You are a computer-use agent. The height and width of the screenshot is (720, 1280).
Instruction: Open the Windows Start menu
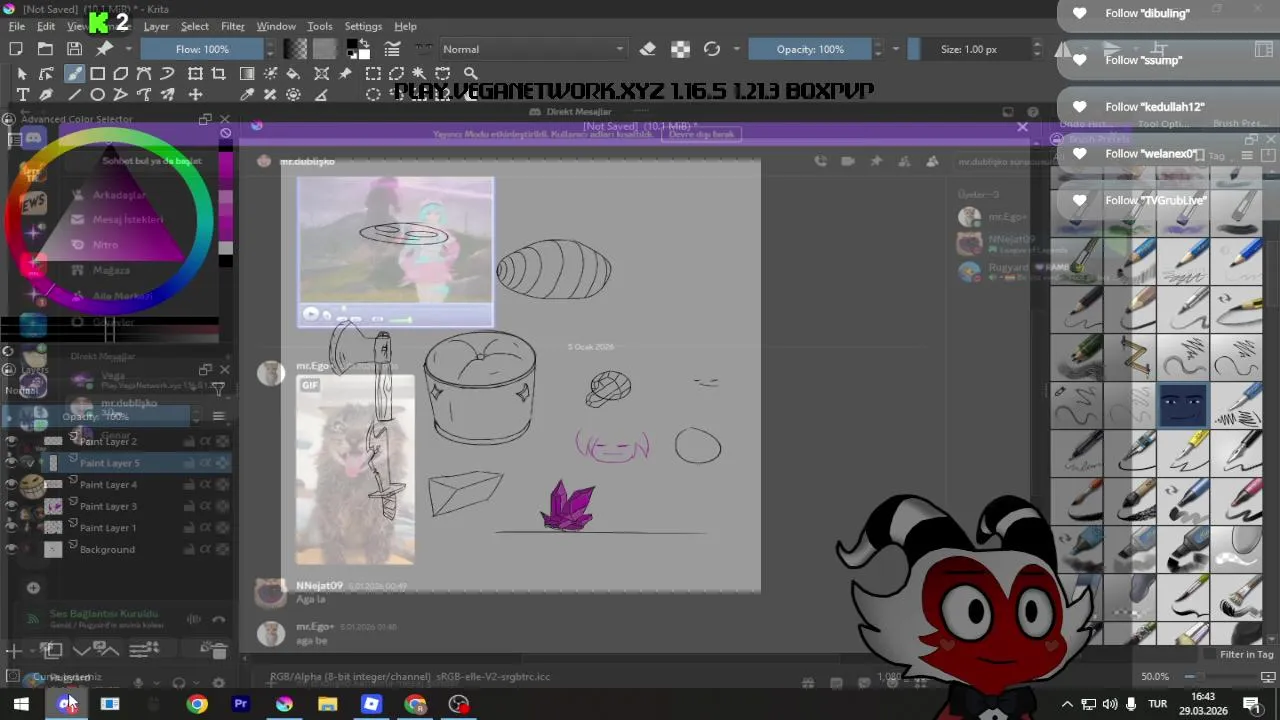(21, 704)
